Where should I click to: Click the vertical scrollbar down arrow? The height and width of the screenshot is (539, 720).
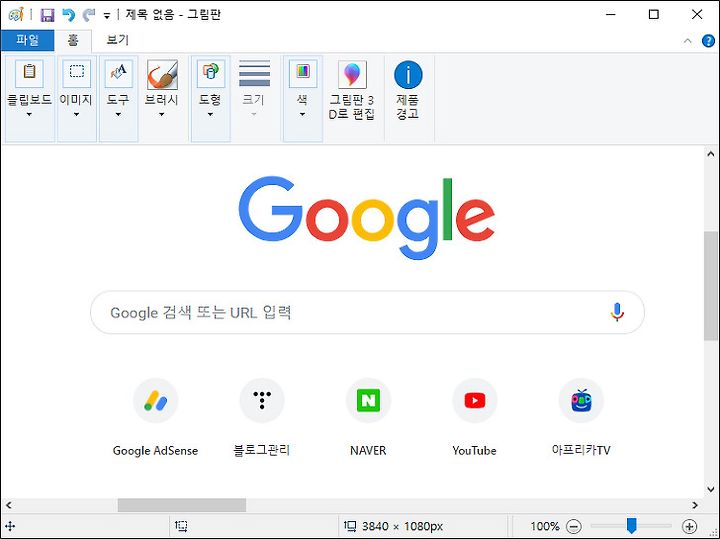[x=711, y=489]
